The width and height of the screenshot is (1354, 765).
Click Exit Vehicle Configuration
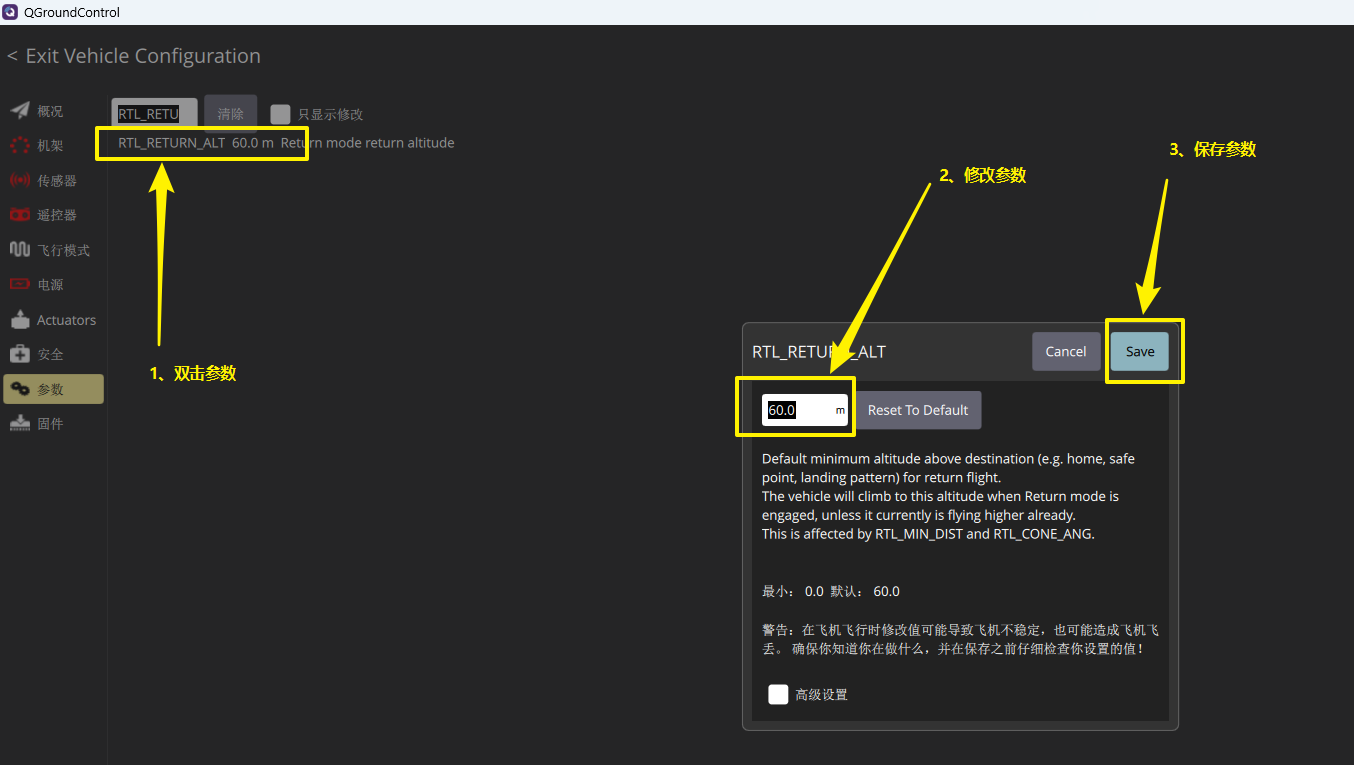pyautogui.click(x=134, y=56)
